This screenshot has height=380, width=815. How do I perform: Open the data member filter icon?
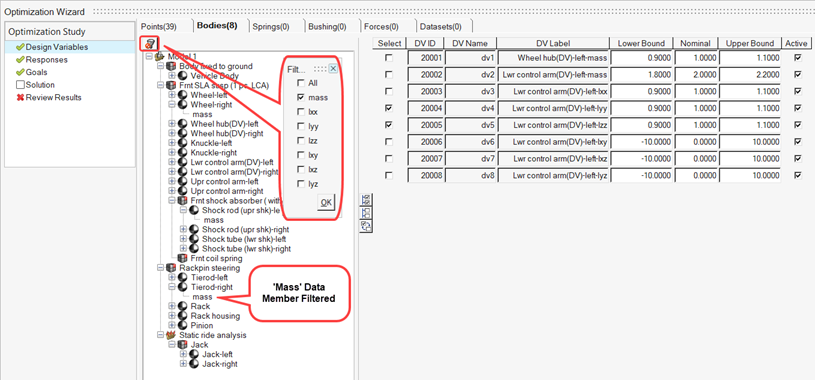point(149,44)
